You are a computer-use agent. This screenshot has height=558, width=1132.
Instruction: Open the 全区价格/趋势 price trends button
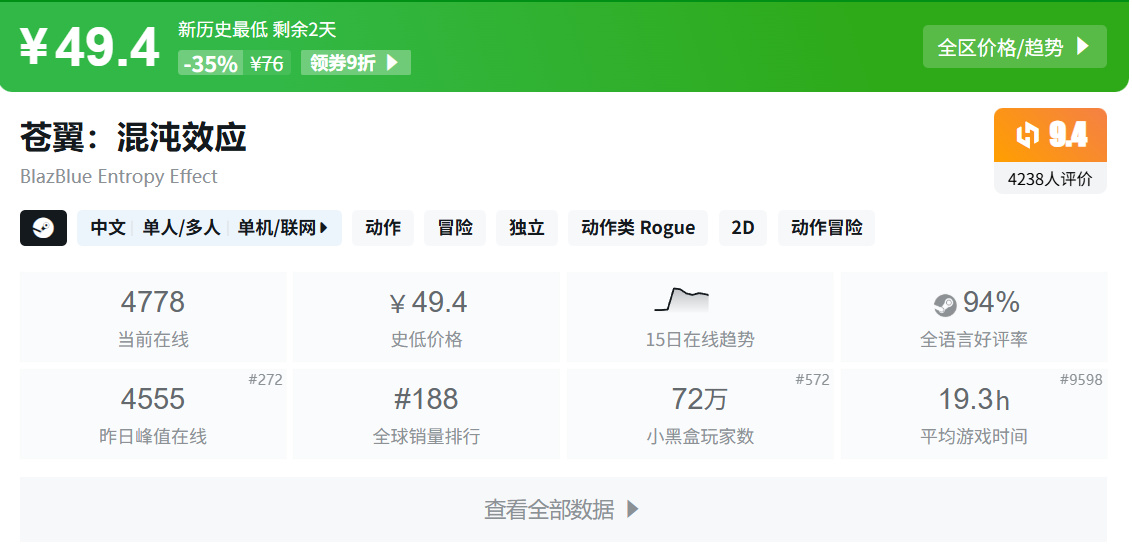click(1014, 47)
